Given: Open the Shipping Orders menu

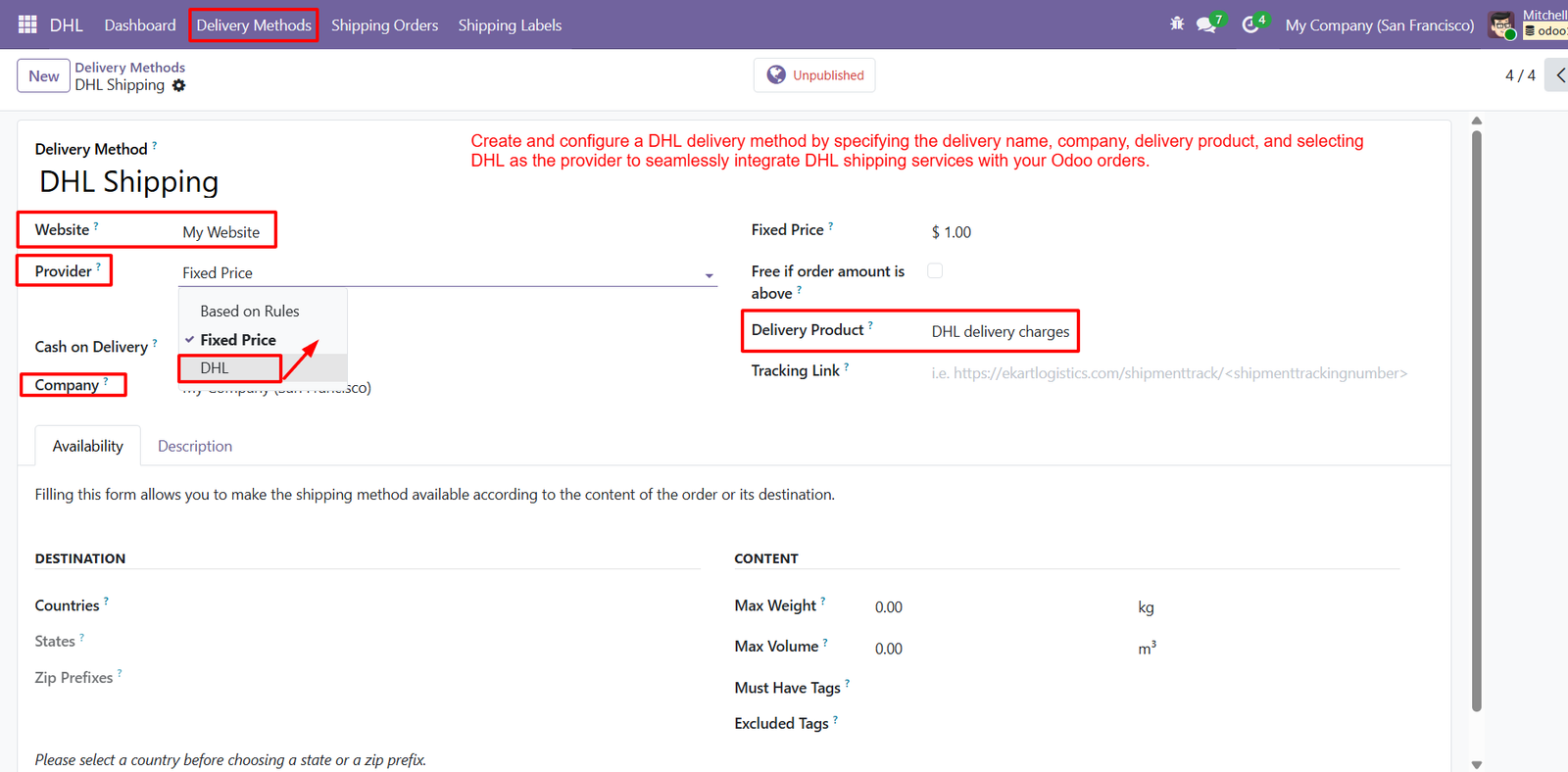Looking at the screenshot, I should [384, 25].
